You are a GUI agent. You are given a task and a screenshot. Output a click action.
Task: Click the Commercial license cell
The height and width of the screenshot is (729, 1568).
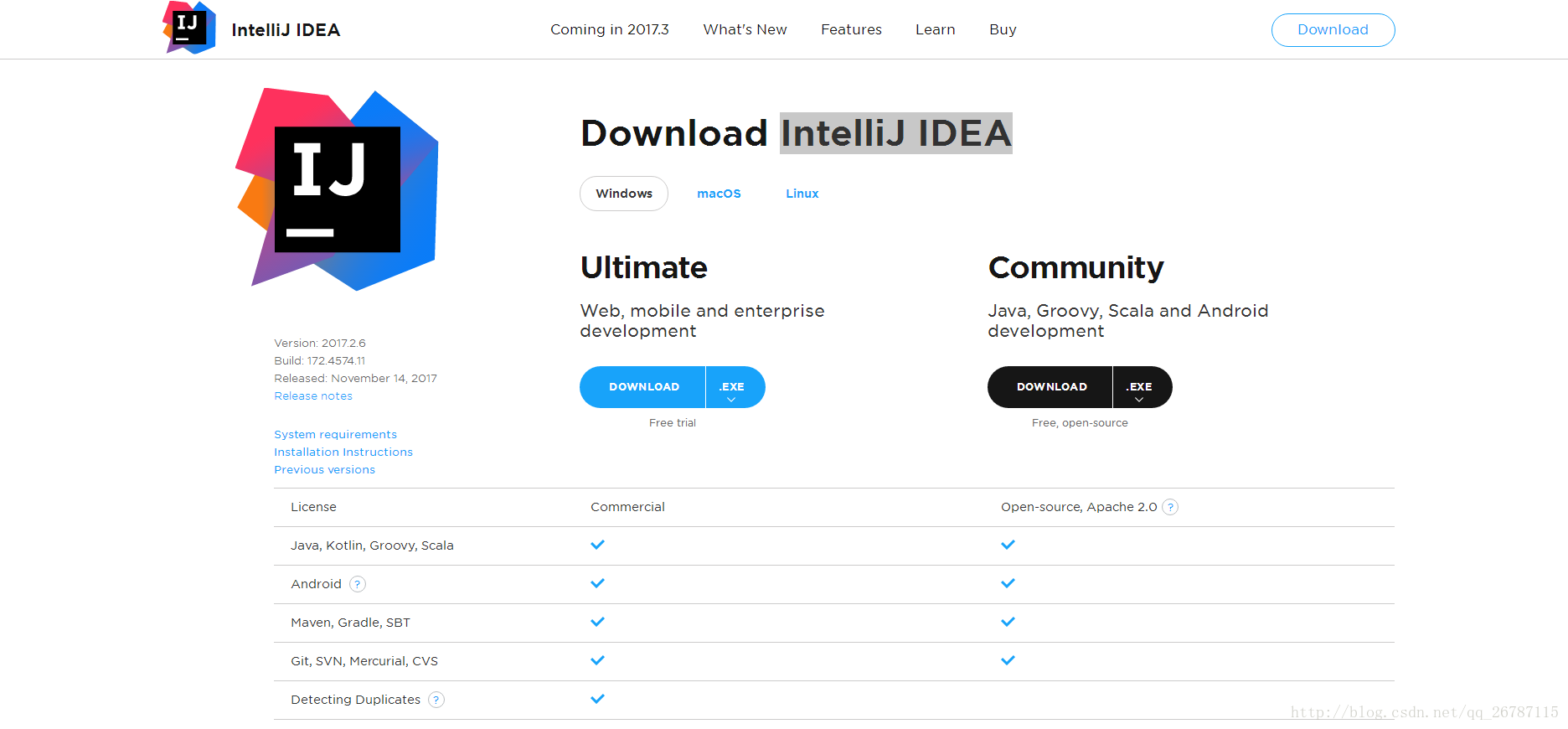click(627, 507)
